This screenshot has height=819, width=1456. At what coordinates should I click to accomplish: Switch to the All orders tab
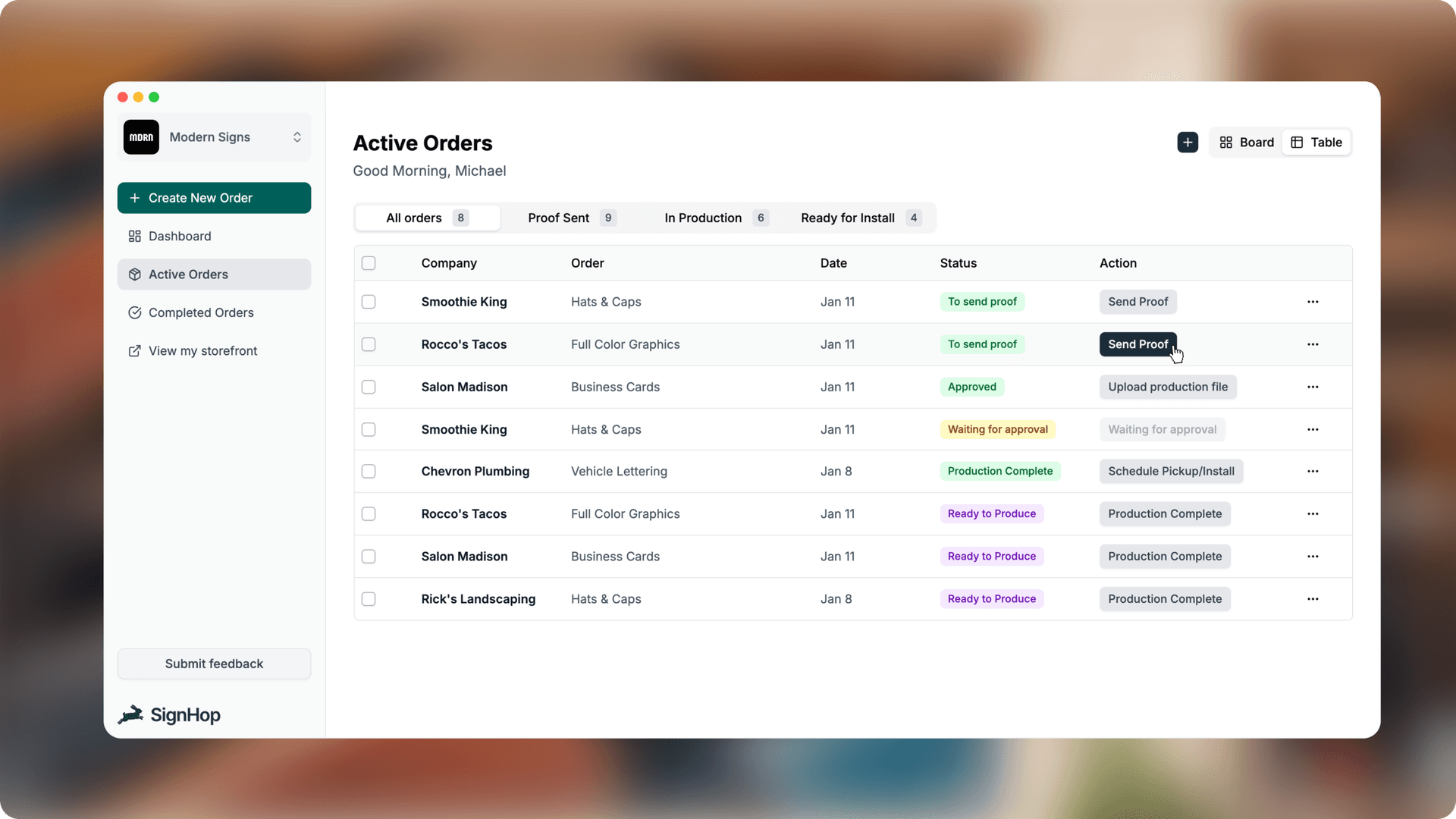coord(428,218)
